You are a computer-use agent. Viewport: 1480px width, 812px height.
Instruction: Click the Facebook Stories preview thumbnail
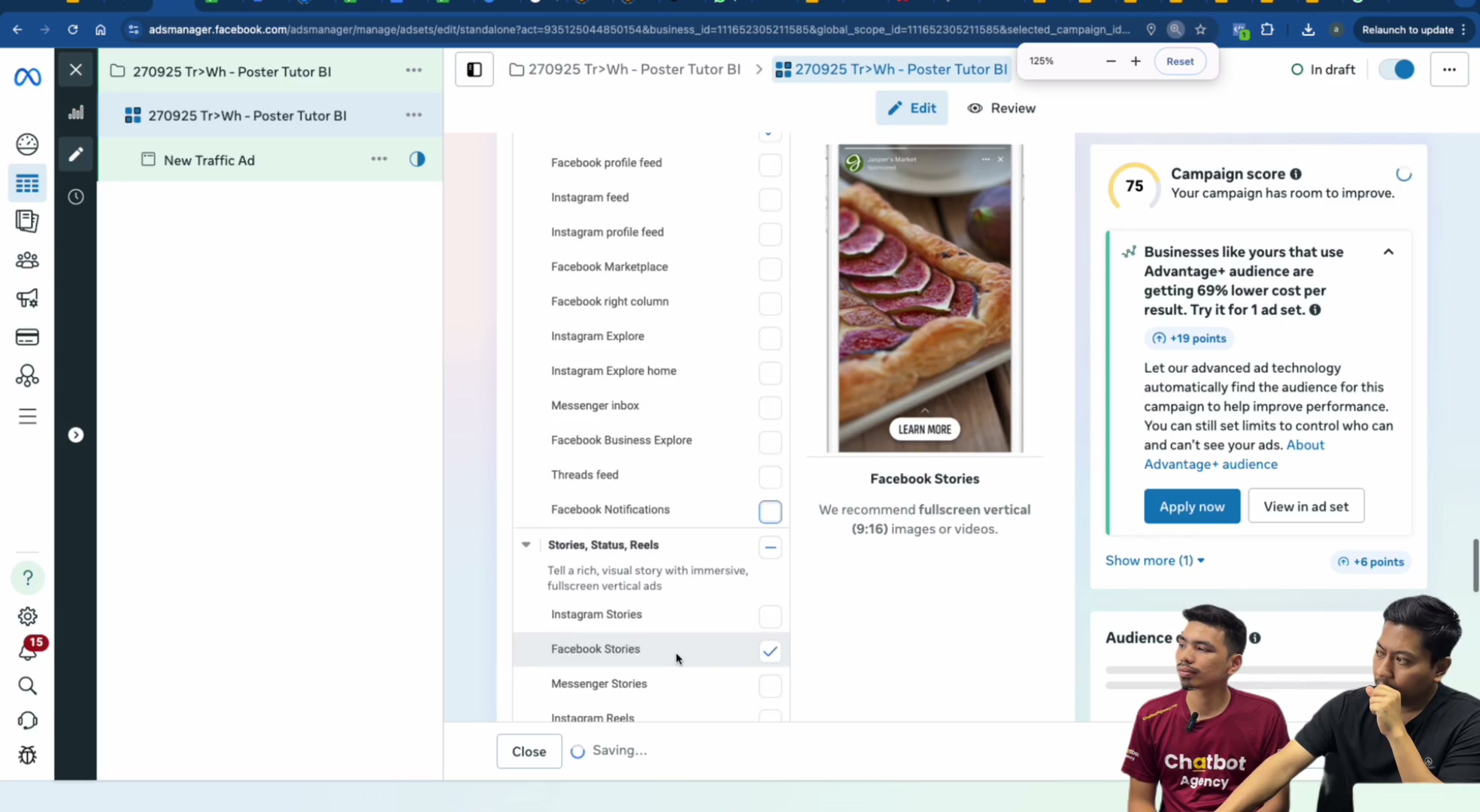pos(924,298)
